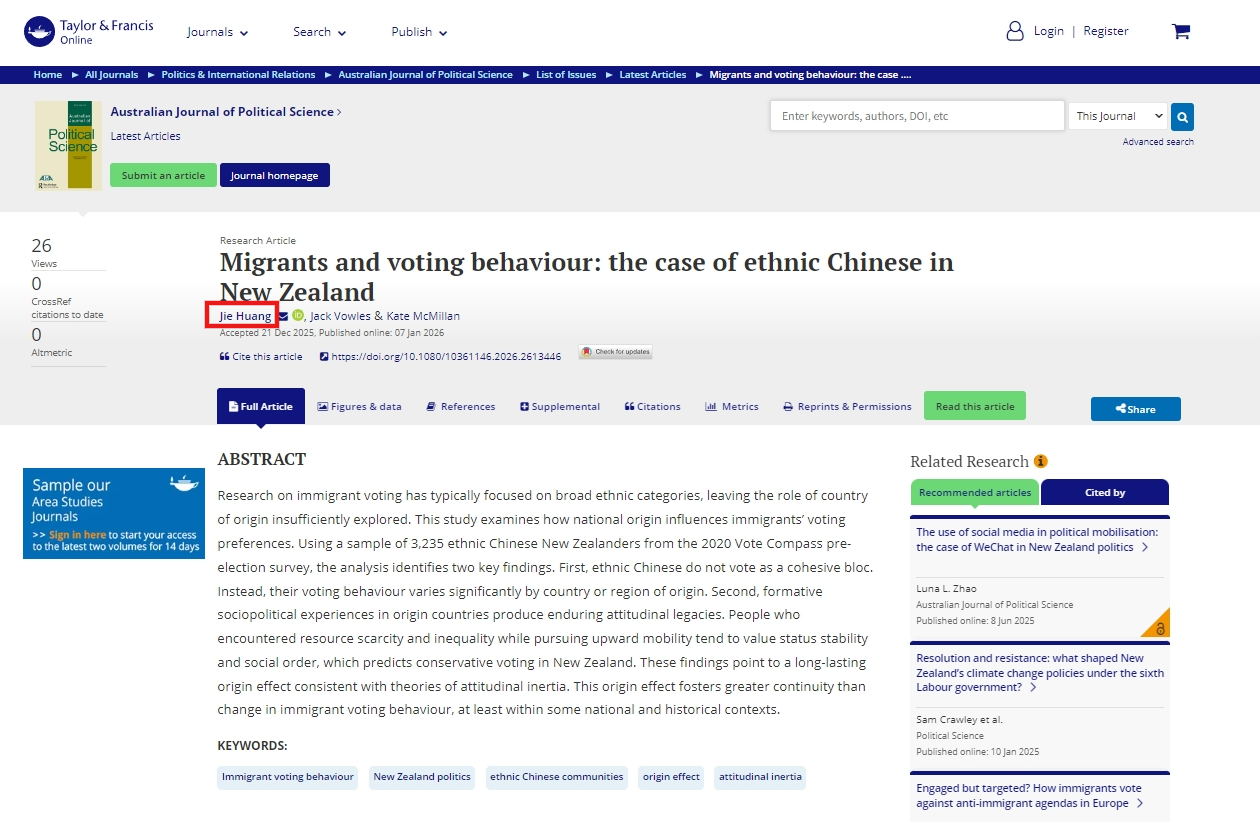Switch to the Cited by tab
Screen dimensions: 1260x822
pos(1104,492)
